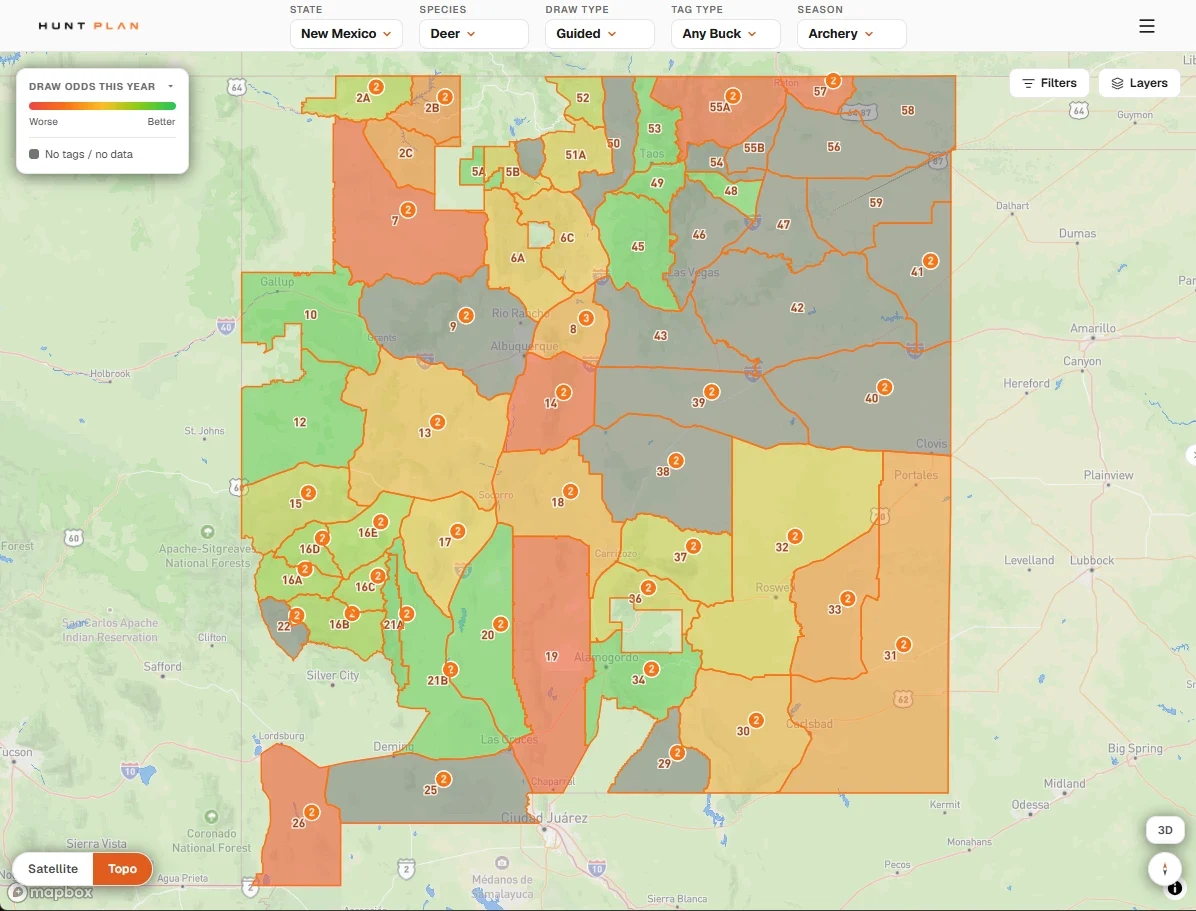Select hunt unit 2C label
The image size is (1196, 911).
pyautogui.click(x=406, y=153)
